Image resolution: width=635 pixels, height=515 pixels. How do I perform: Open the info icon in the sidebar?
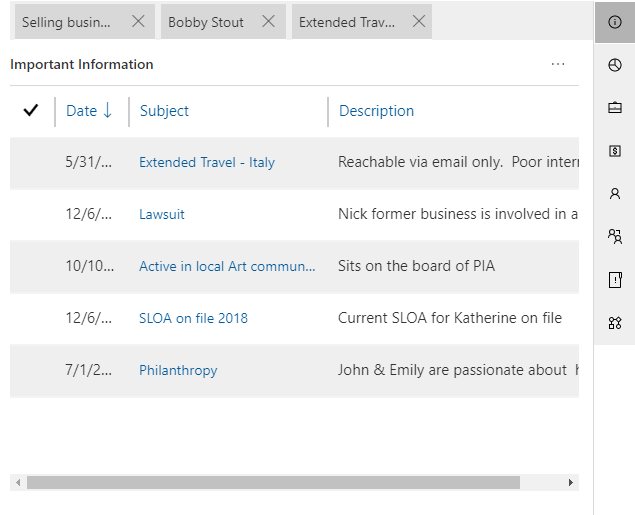click(614, 22)
